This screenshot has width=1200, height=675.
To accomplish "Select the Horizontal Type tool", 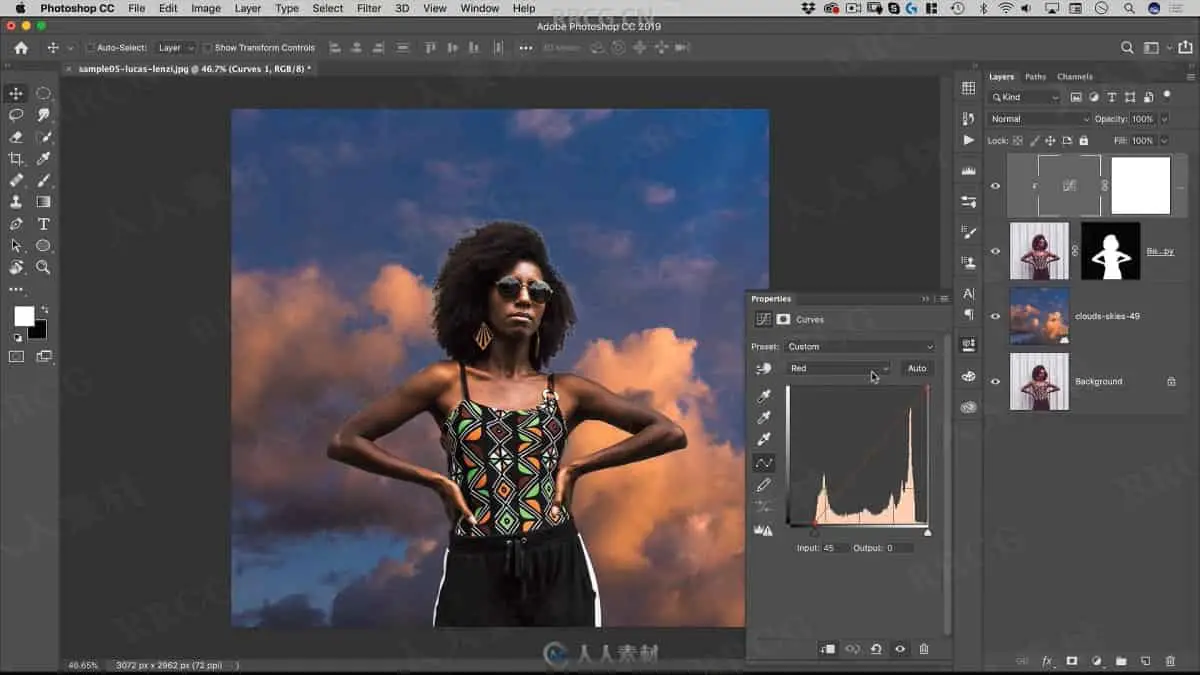I will [x=43, y=224].
